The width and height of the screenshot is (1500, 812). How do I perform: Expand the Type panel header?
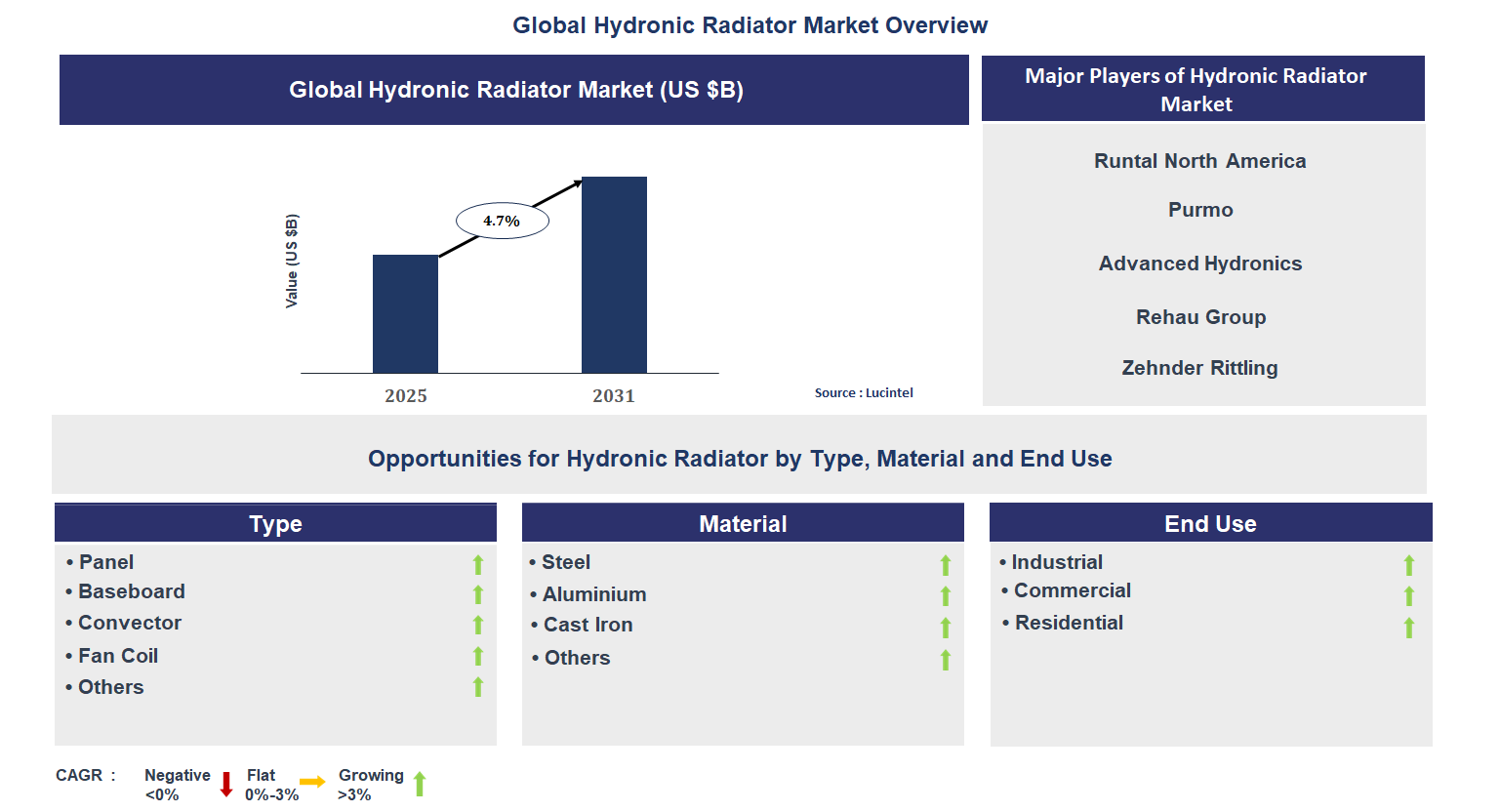275,523
